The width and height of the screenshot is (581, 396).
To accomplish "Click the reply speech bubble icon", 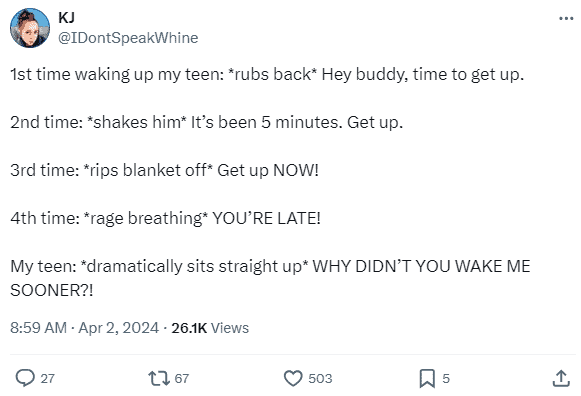I will pos(25,378).
